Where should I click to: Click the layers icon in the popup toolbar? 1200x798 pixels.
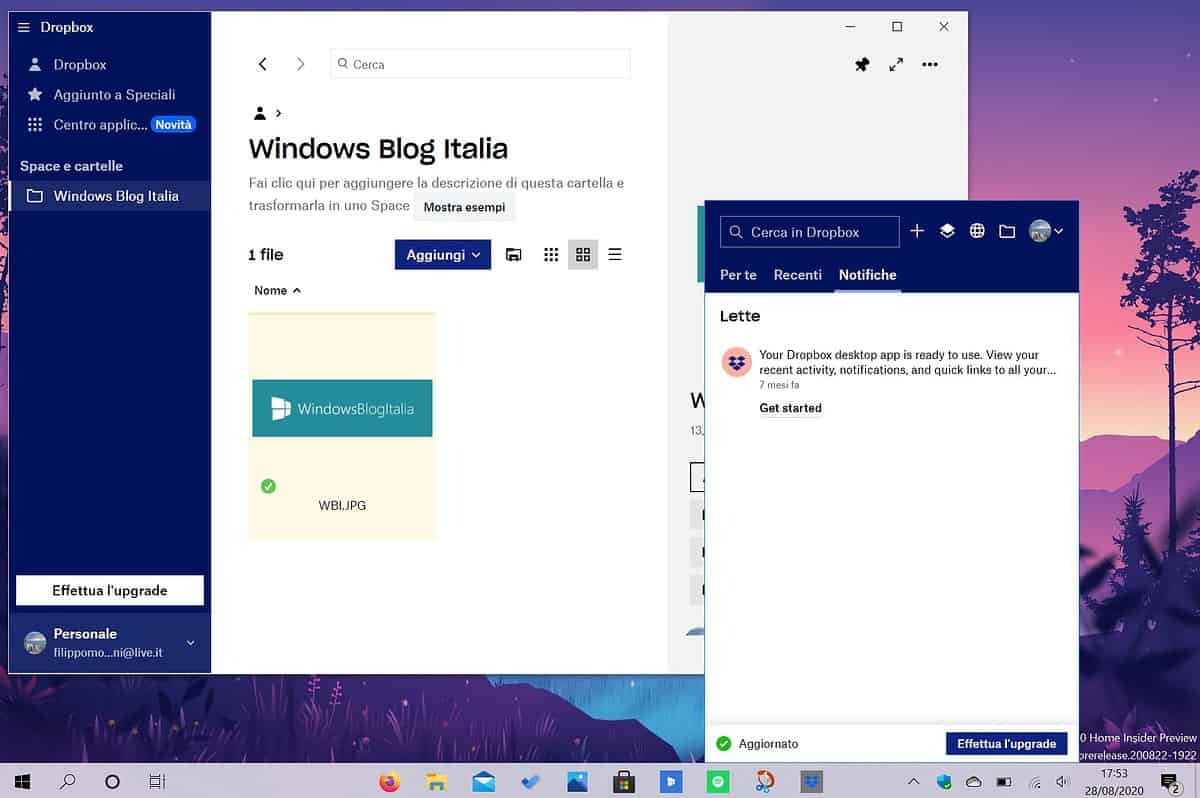pyautogui.click(x=947, y=230)
